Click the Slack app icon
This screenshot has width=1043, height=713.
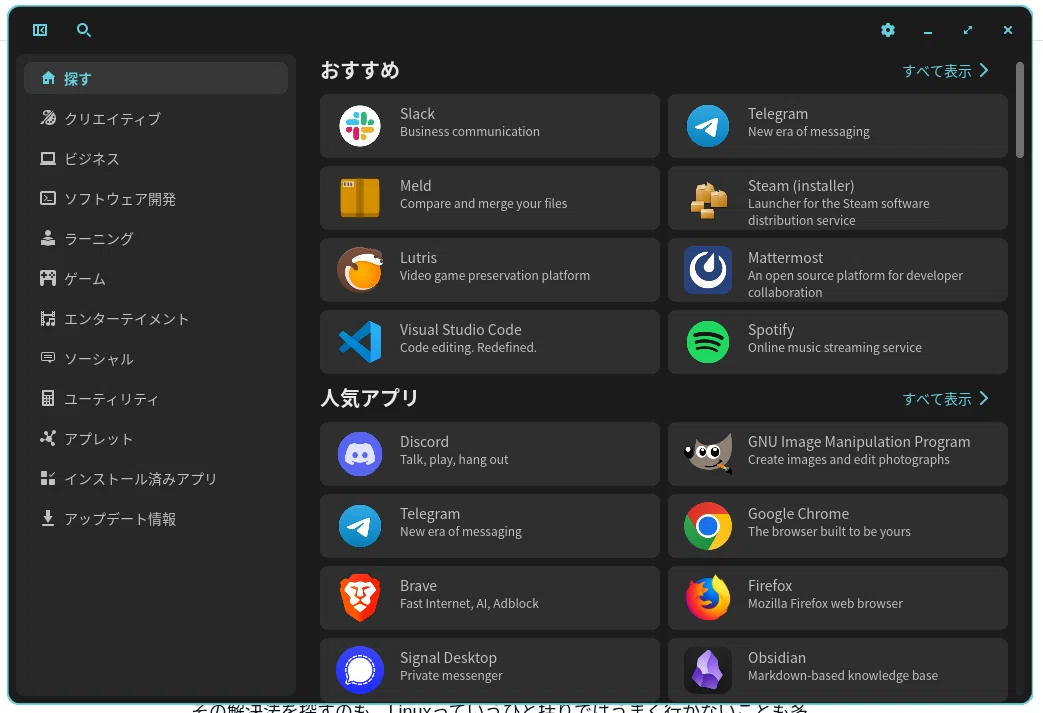pyautogui.click(x=360, y=126)
